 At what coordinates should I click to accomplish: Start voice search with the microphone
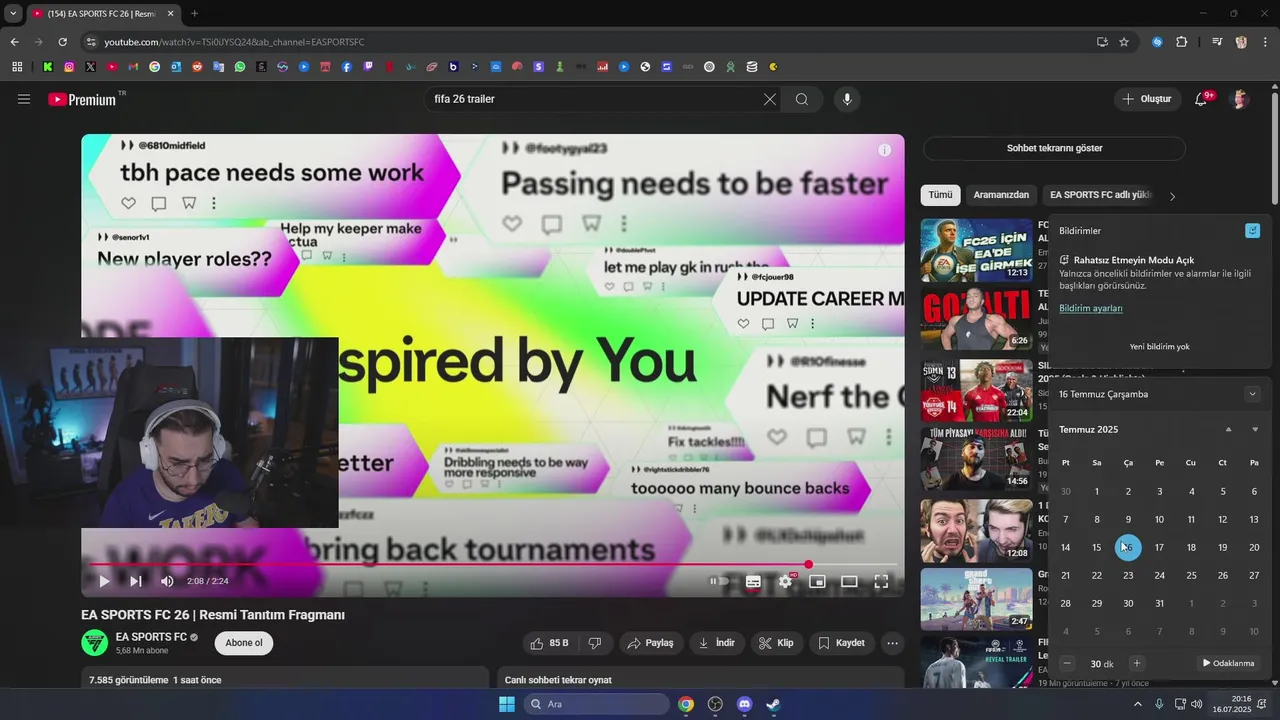[x=847, y=99]
